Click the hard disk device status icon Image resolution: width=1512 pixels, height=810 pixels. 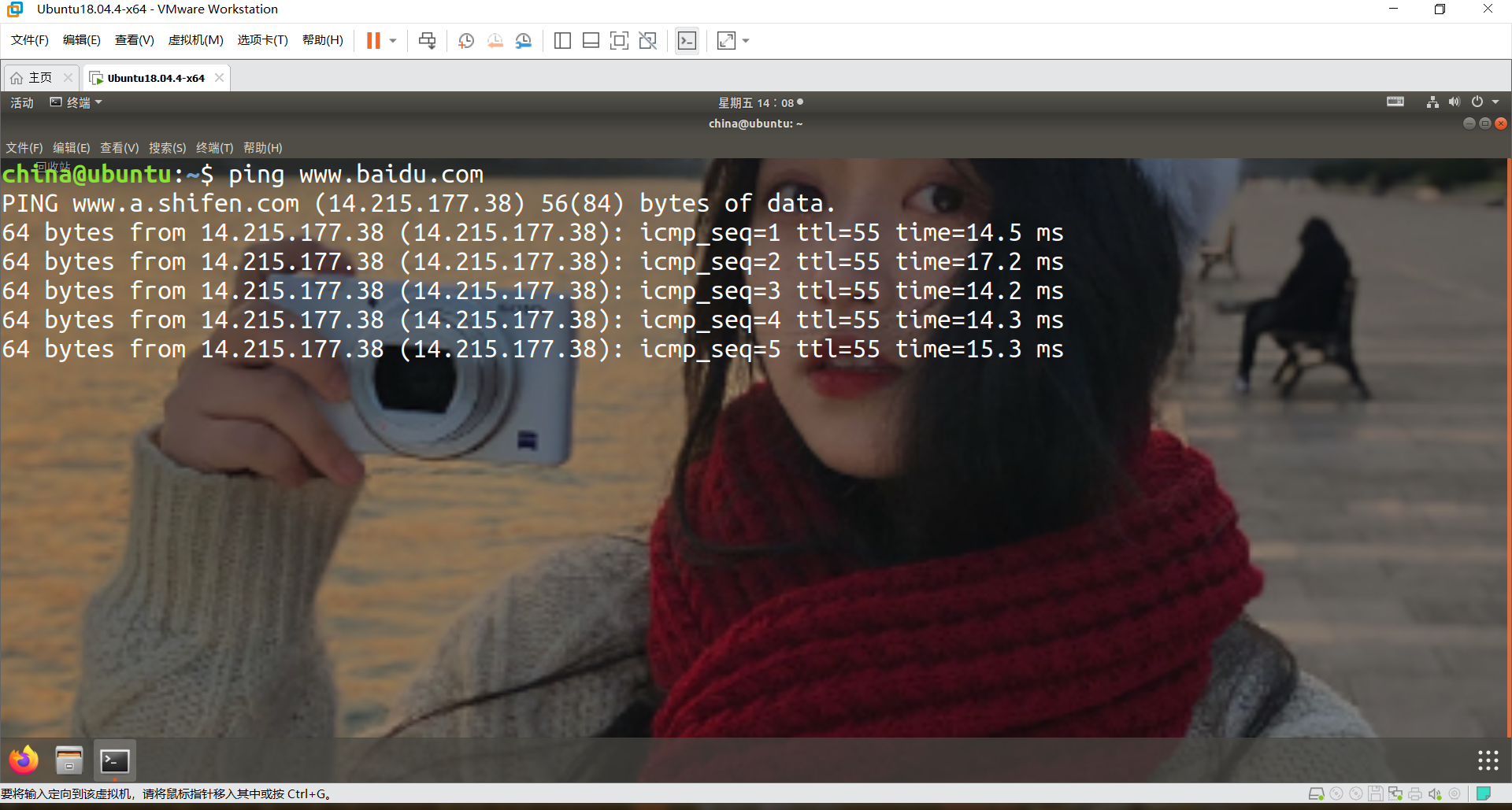(x=1316, y=793)
